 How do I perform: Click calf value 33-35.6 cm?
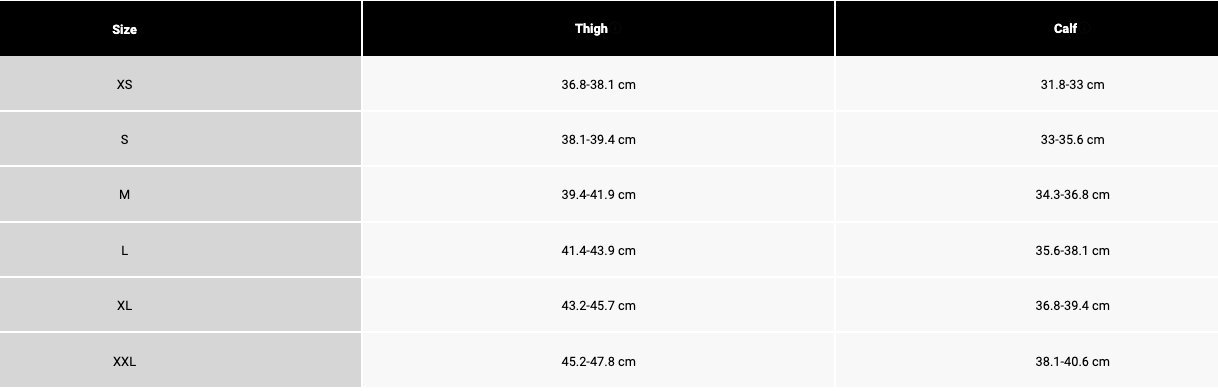pyautogui.click(x=1072, y=140)
